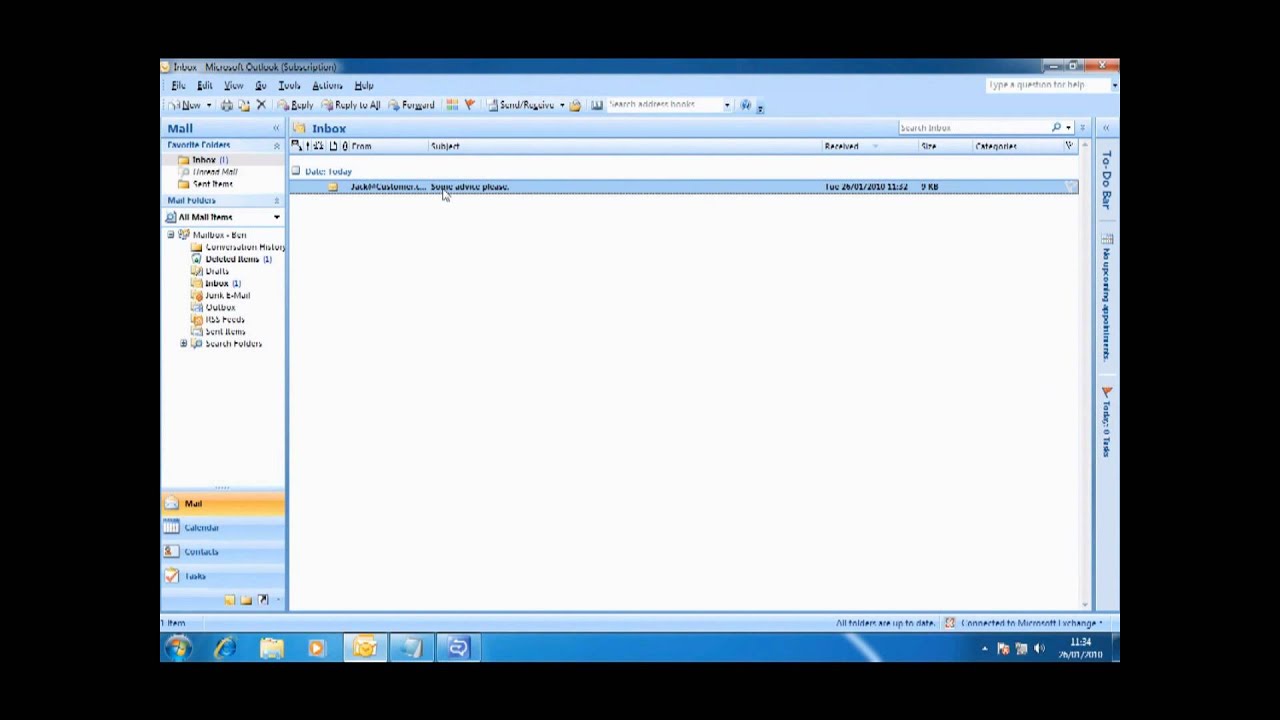Viewport: 1280px width, 720px height.
Task: Open the Actions menu
Action: coord(327,85)
